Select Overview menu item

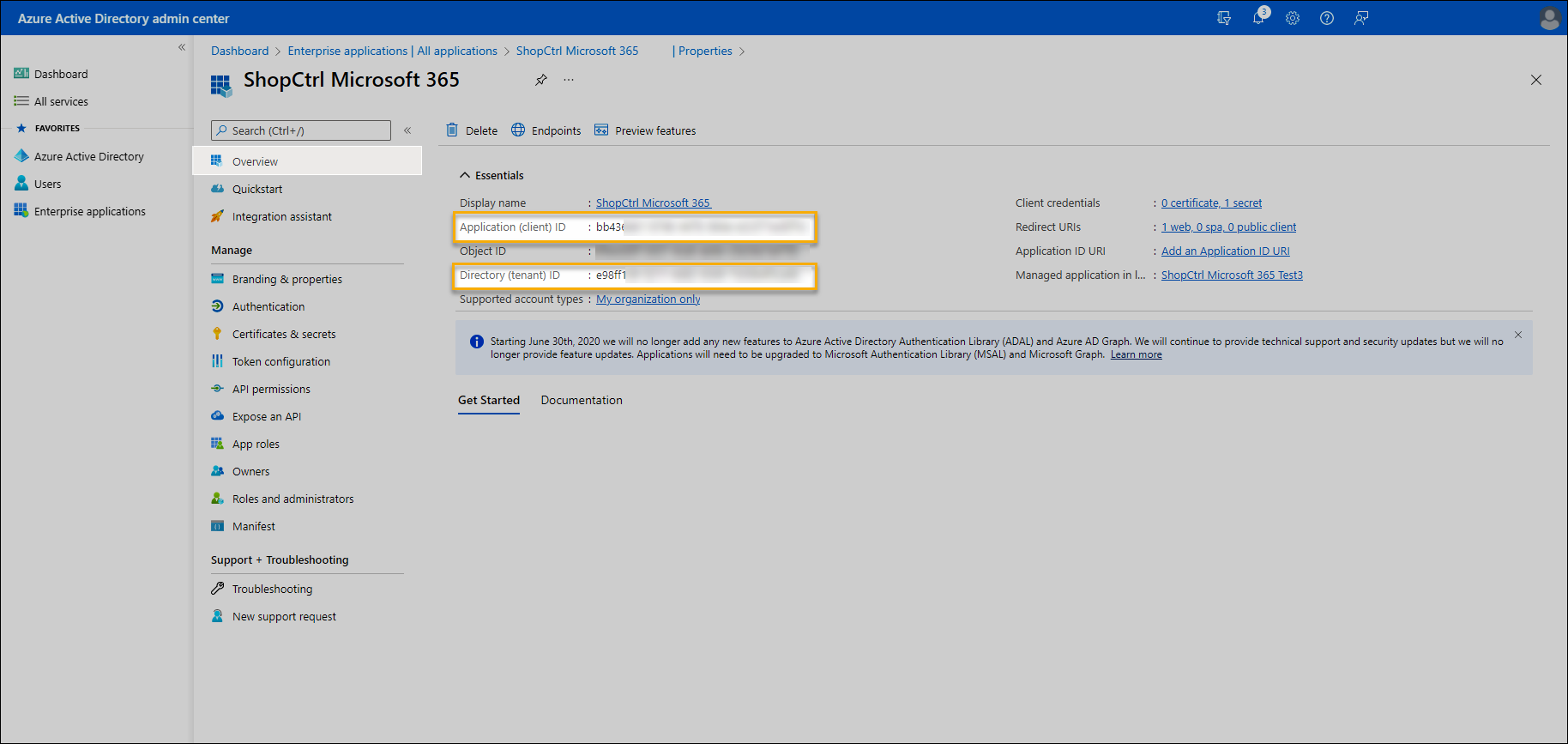click(x=307, y=161)
